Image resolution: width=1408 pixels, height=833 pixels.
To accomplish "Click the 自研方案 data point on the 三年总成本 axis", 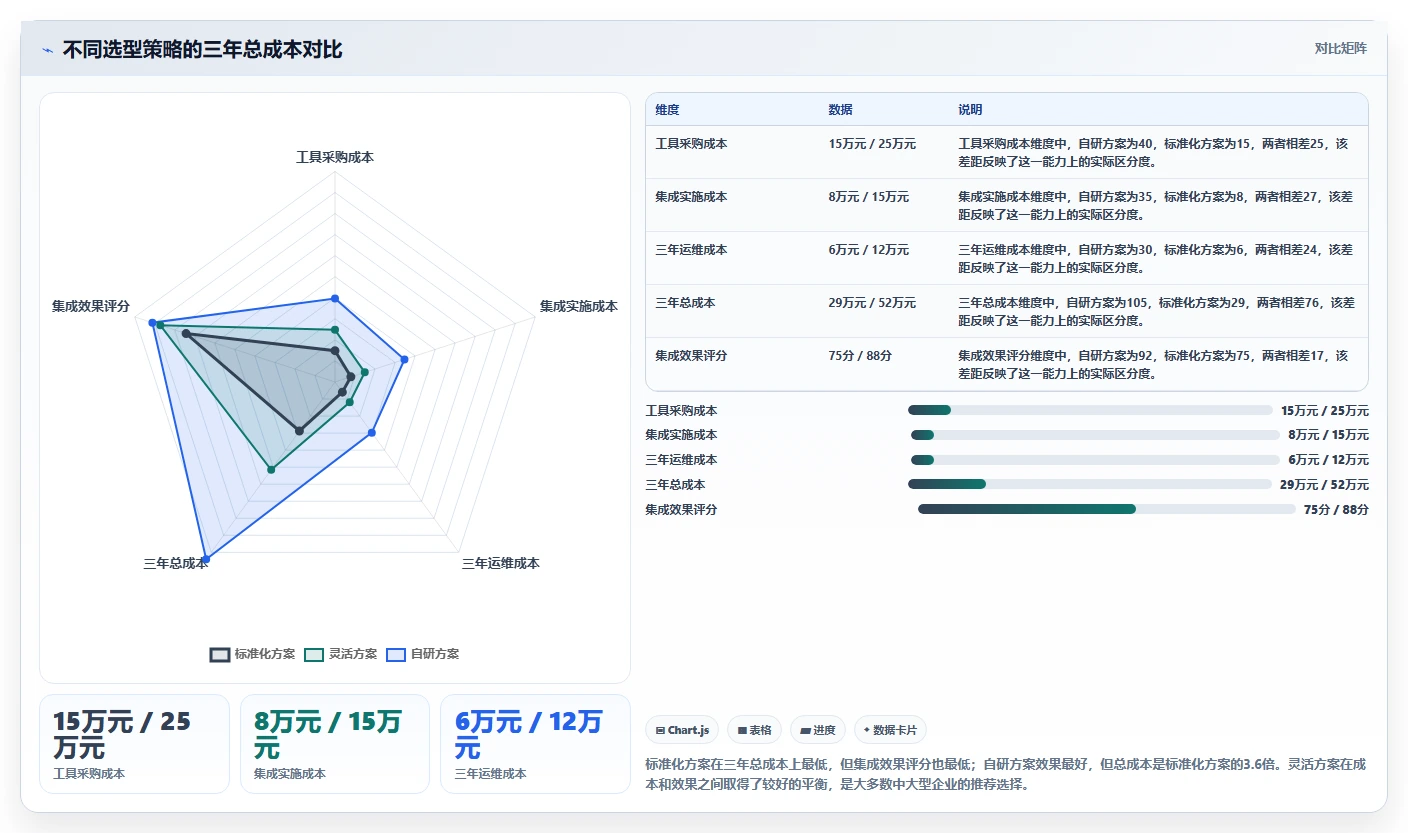I will (x=205, y=558).
